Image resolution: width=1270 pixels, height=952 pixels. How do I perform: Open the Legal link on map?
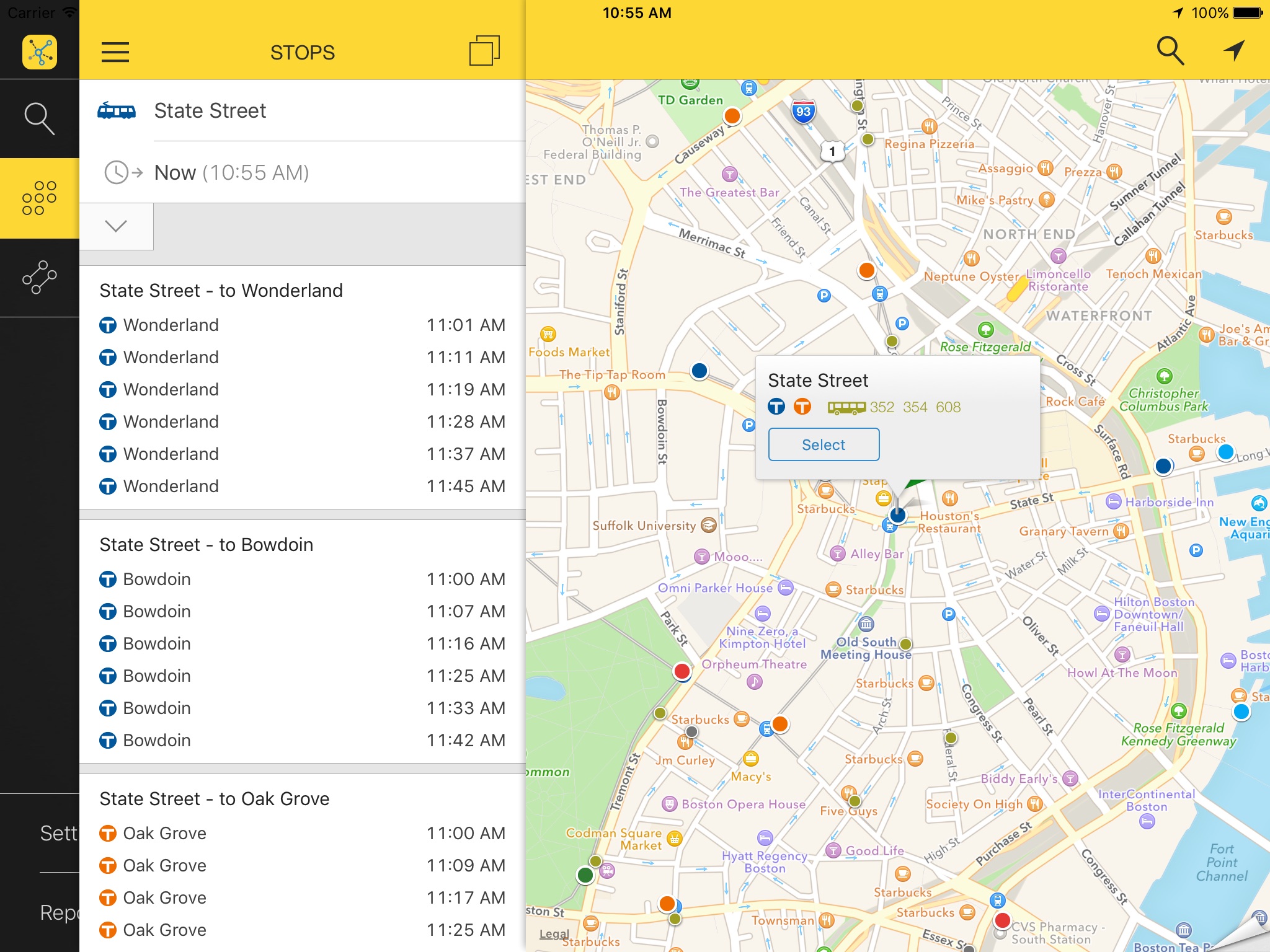(x=553, y=934)
